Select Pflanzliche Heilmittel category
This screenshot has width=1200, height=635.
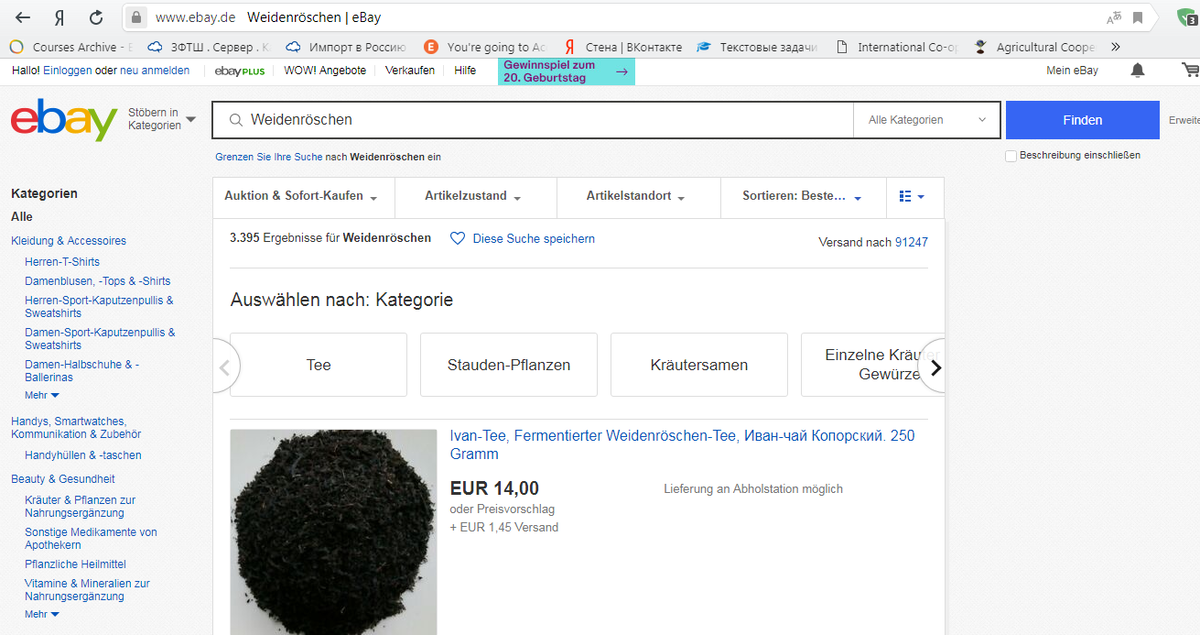pyautogui.click(x=75, y=564)
